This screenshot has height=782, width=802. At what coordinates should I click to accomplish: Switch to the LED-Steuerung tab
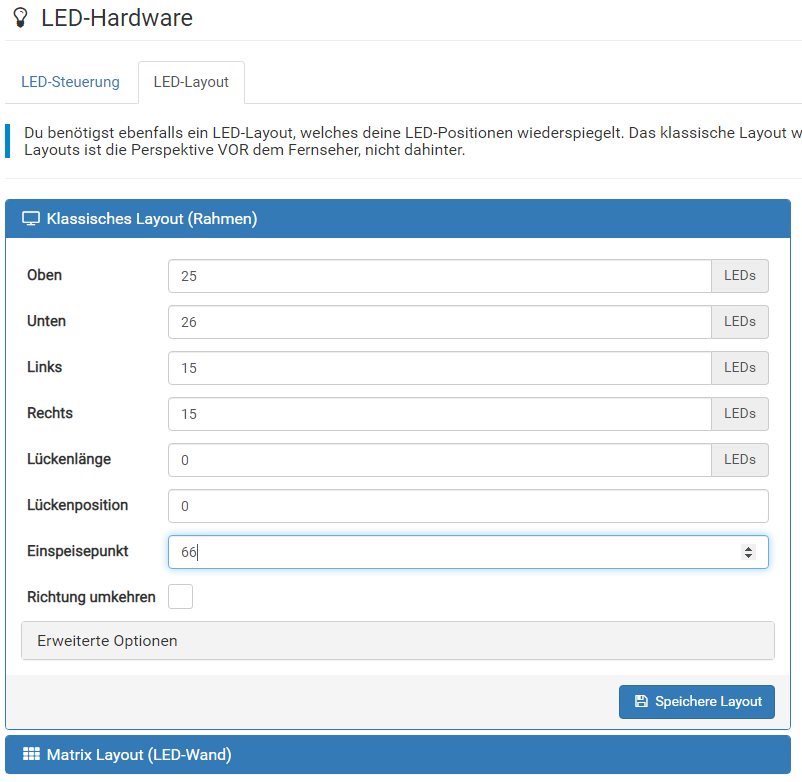tap(70, 82)
